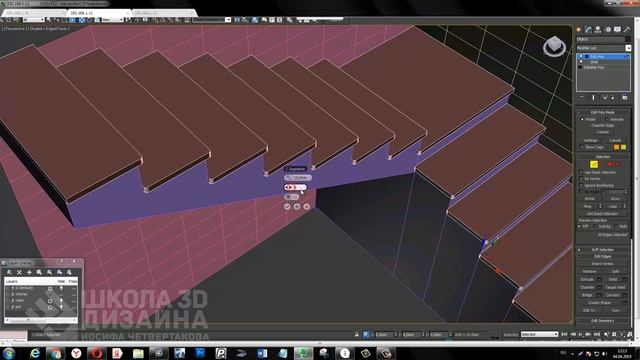Select Preview Selection Multi radio
This screenshot has height=360, width=640.
617,226
